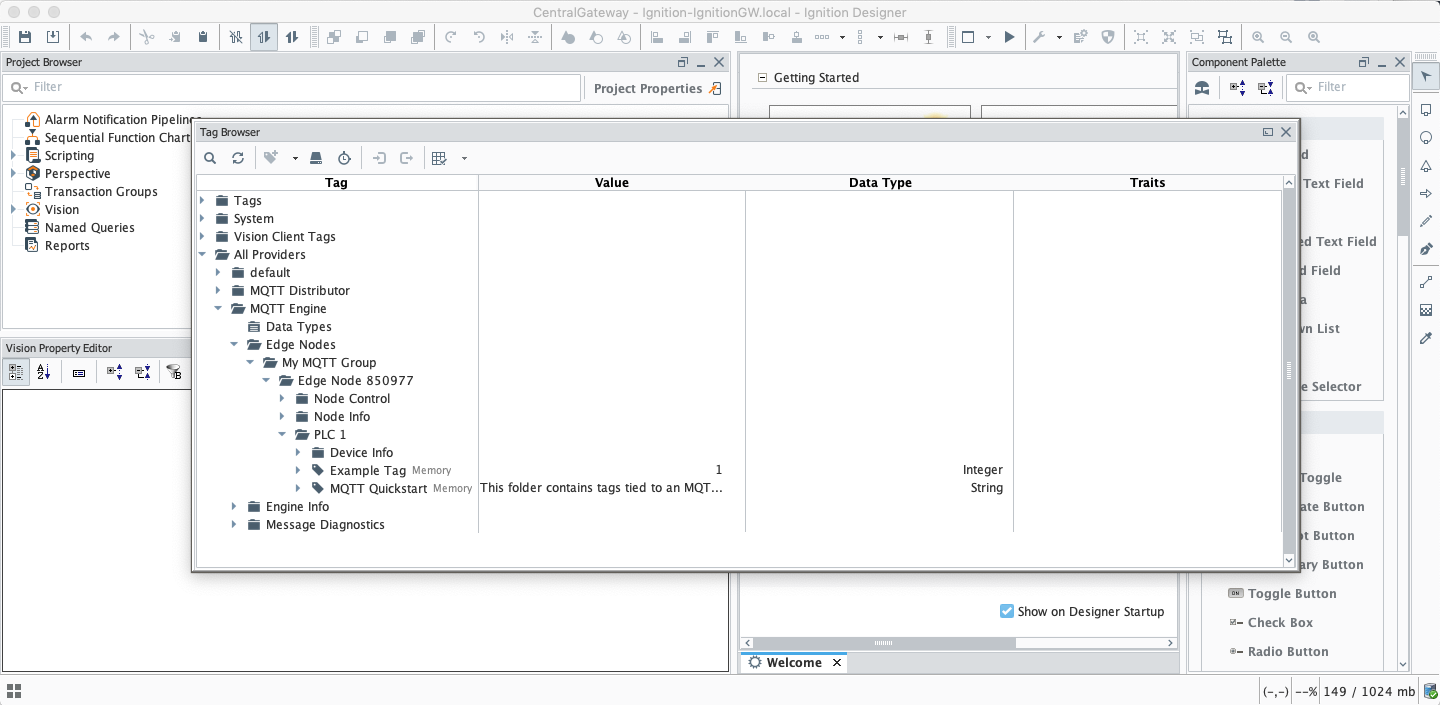The height and width of the screenshot is (705, 1440).
Task: Click the Save project icon in main toolbar
Action: [x=25, y=37]
